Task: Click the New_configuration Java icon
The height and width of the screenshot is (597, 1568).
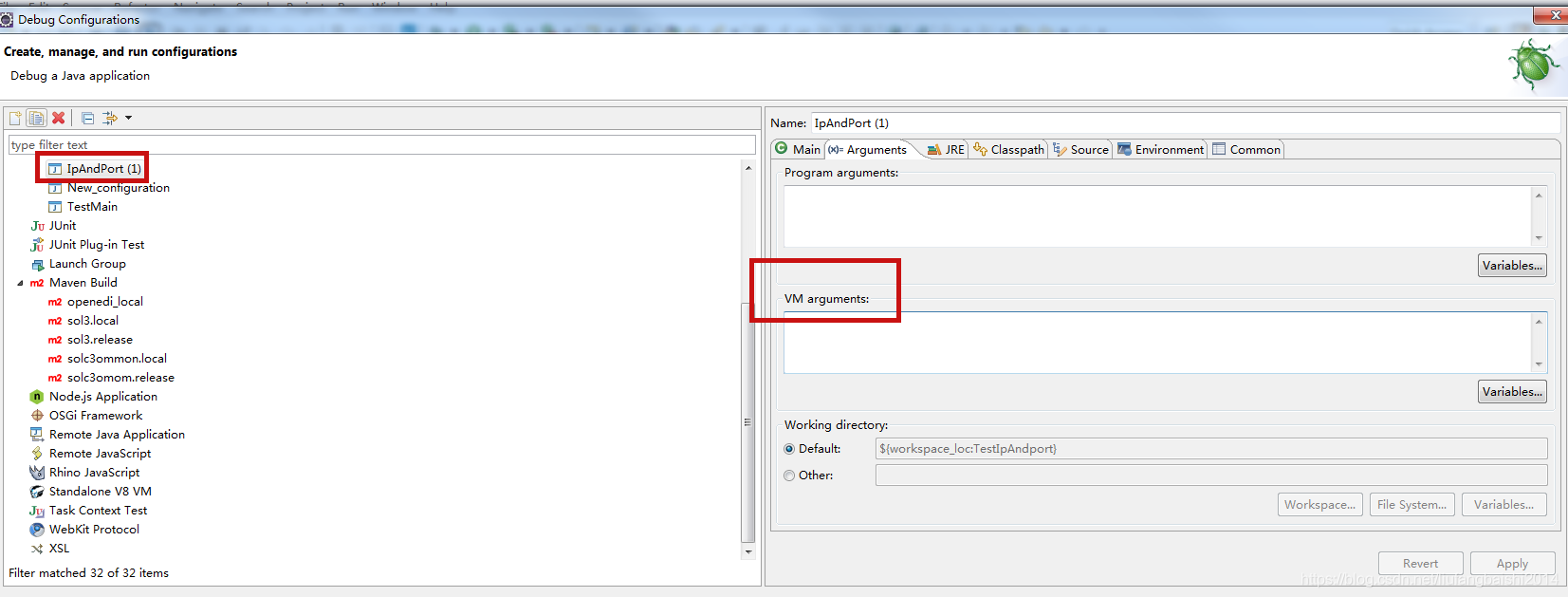Action: (55, 188)
